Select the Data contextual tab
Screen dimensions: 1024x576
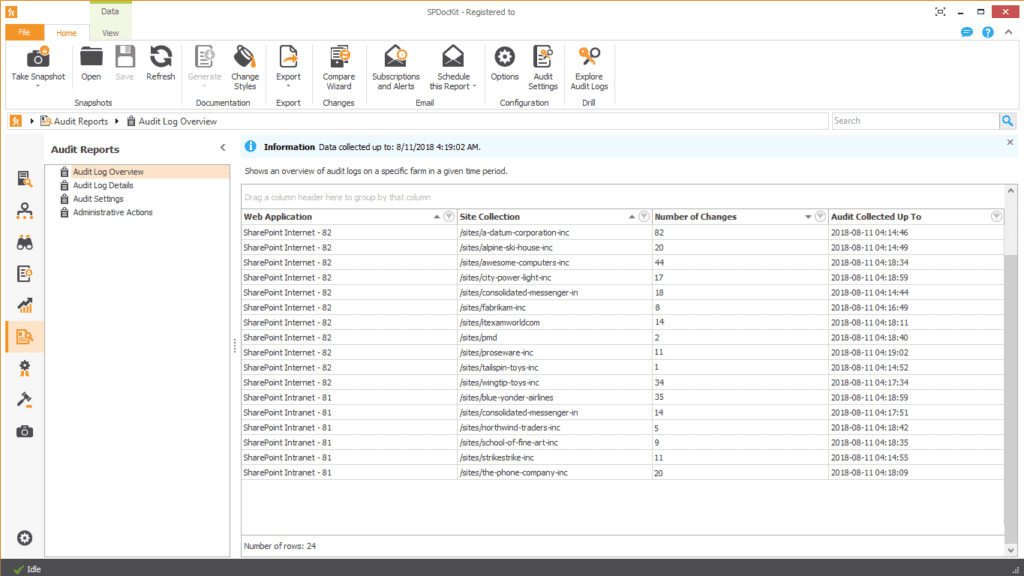[x=110, y=11]
